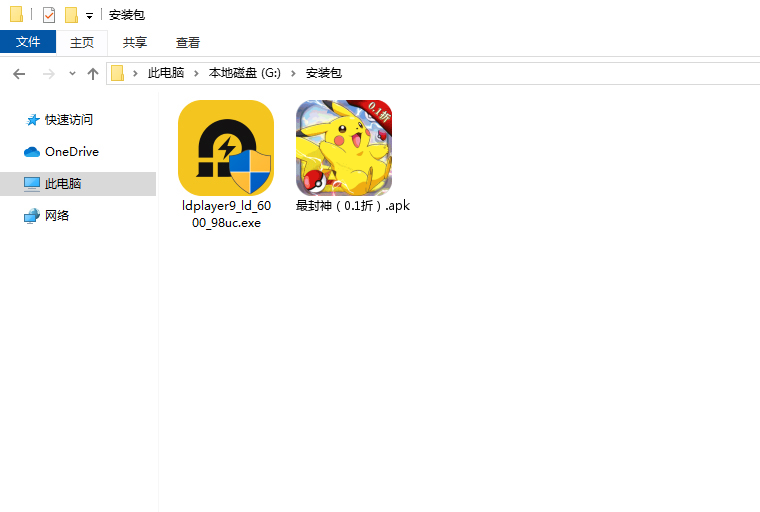Click the Forward navigation arrow
The width and height of the screenshot is (760, 512).
tap(48, 74)
